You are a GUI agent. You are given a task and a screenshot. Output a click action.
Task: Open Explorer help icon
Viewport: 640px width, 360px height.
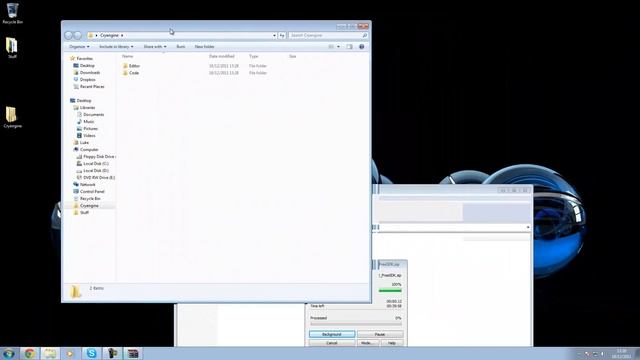coord(362,47)
